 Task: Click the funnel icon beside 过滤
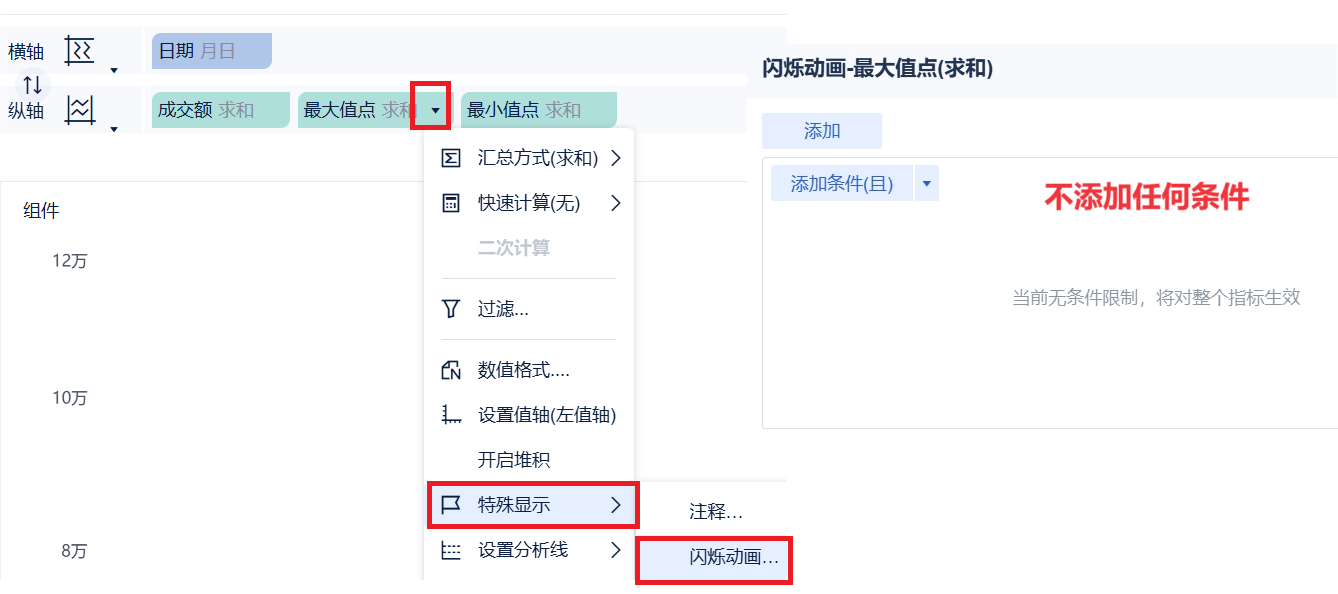[451, 309]
